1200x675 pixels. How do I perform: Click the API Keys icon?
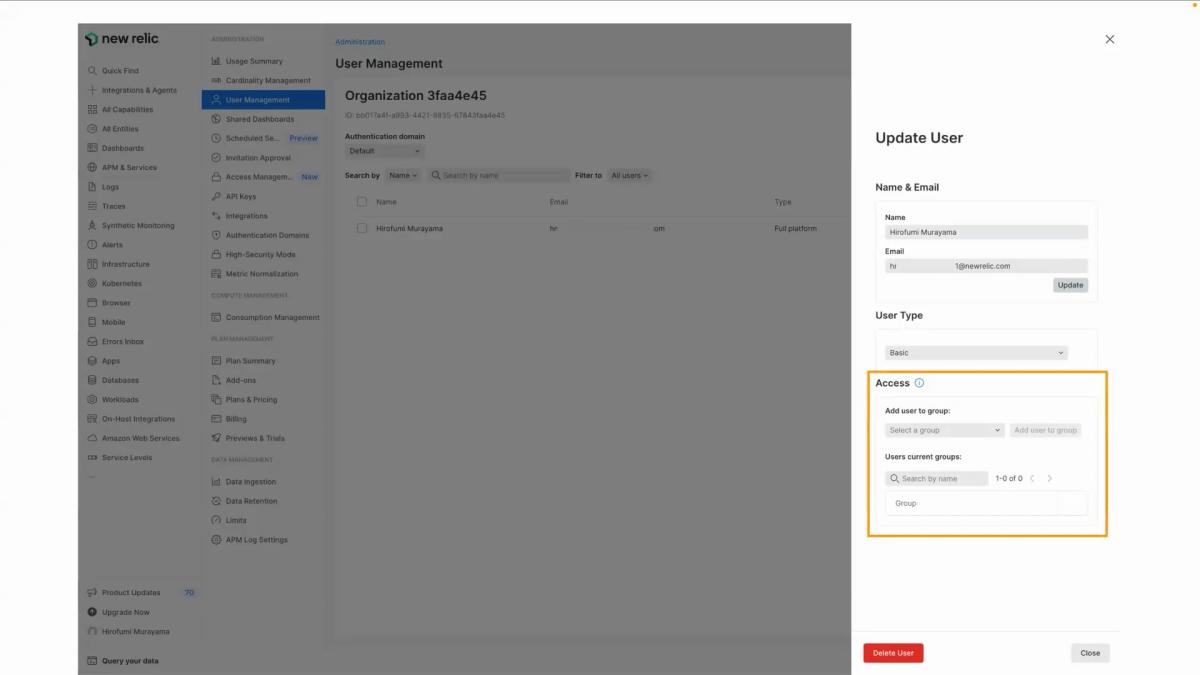(x=216, y=197)
